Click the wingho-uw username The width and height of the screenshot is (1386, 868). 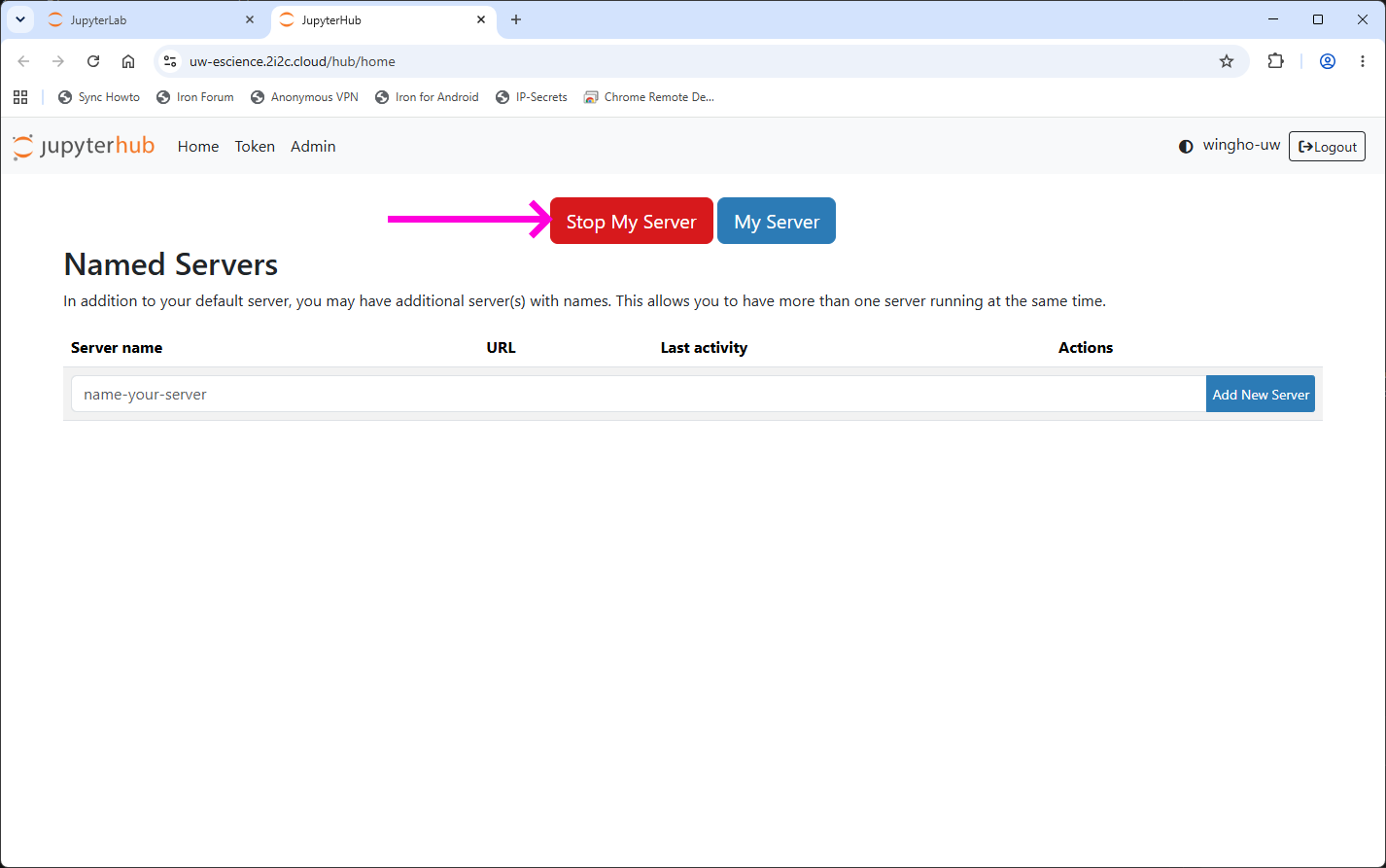click(1241, 146)
